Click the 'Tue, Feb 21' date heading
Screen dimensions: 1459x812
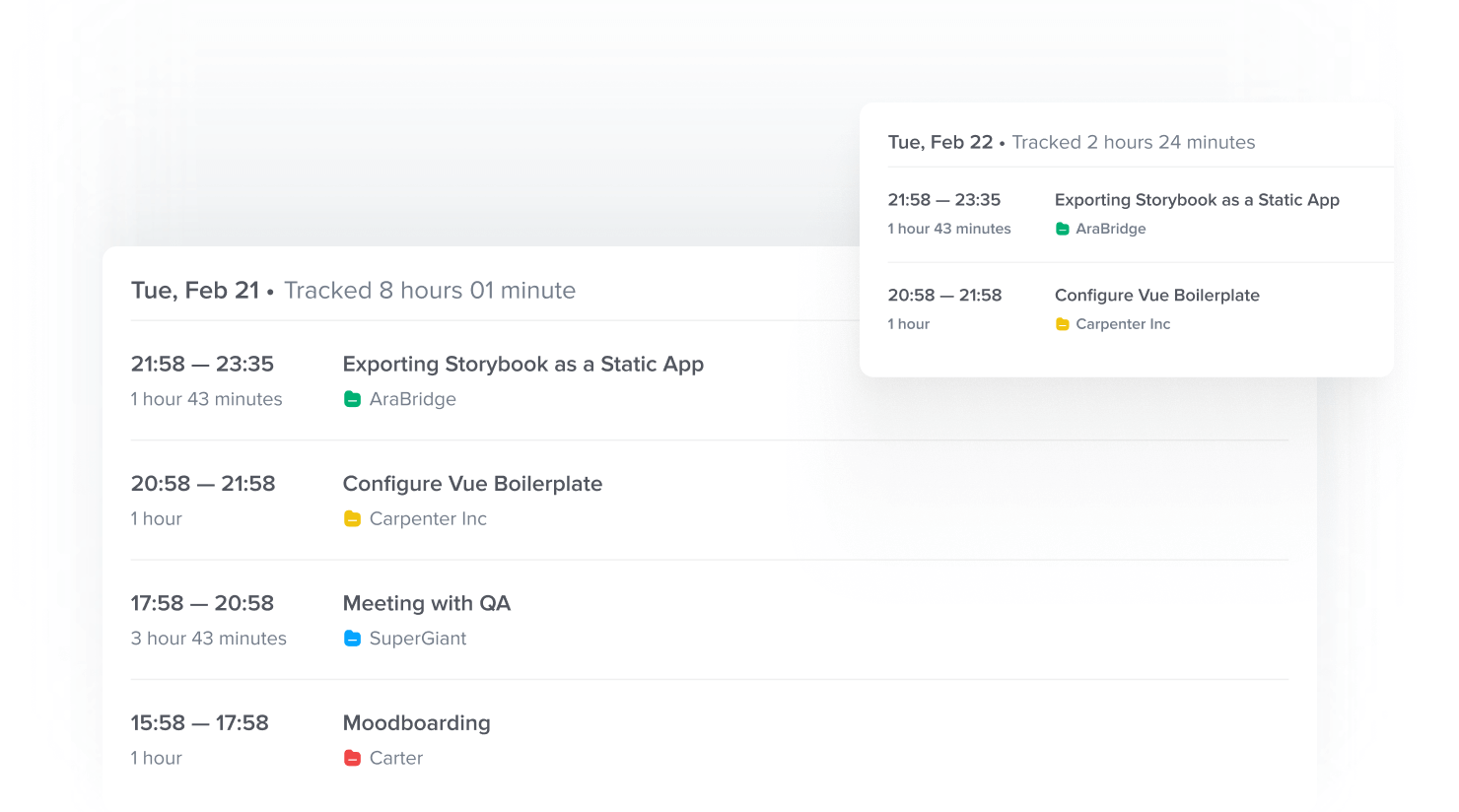pyautogui.click(x=195, y=291)
